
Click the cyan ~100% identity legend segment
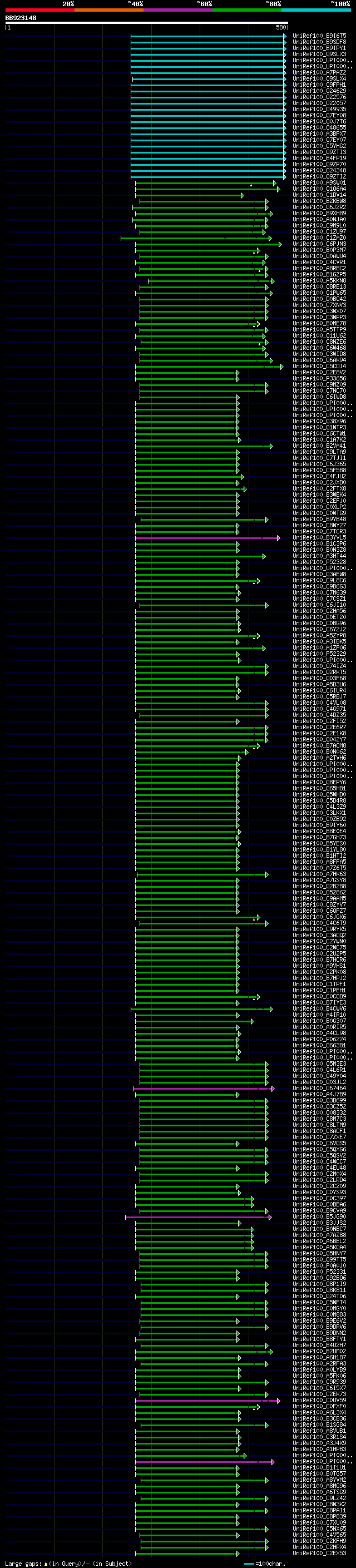coord(316,10)
